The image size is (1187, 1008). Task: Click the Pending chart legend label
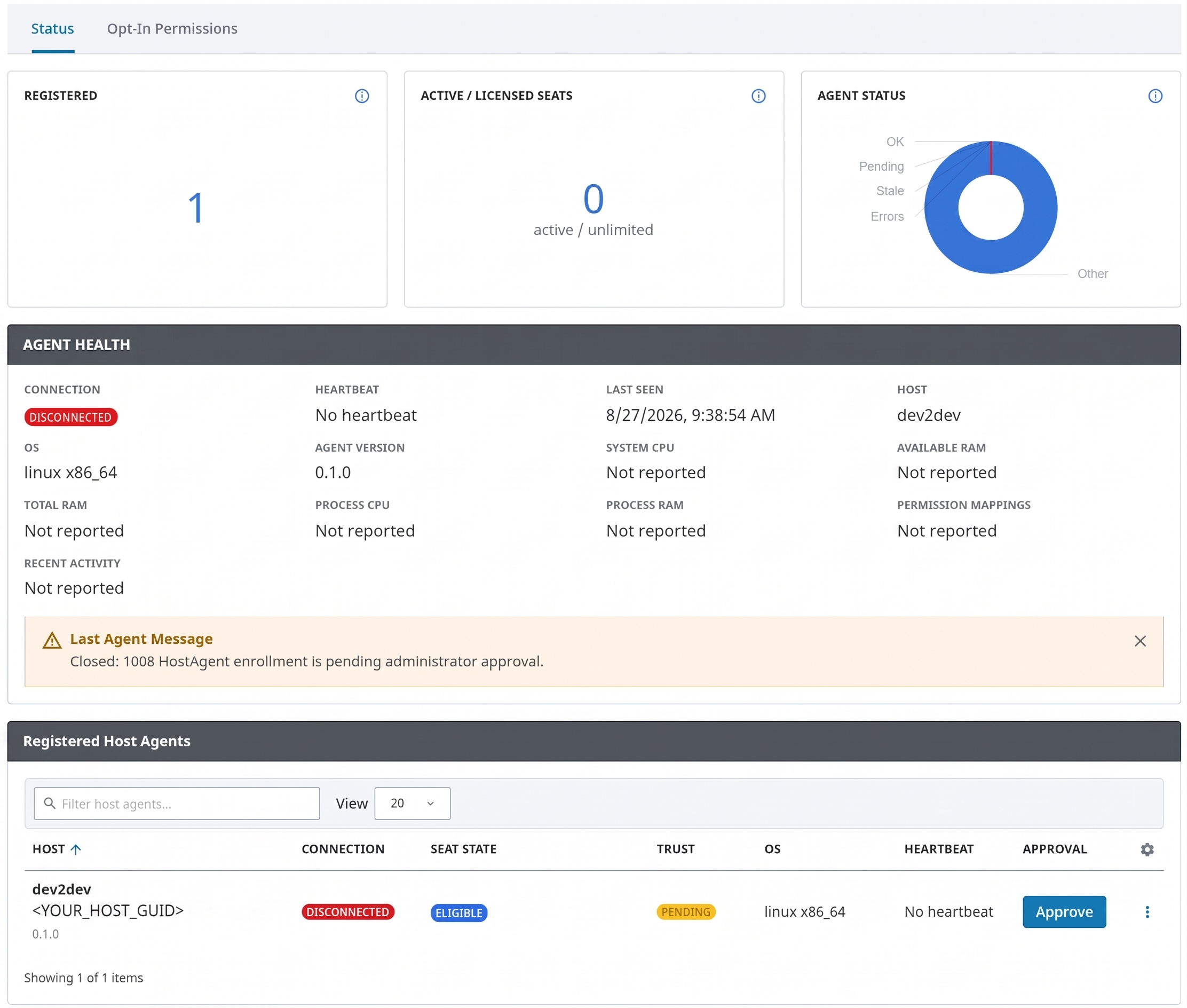point(881,166)
